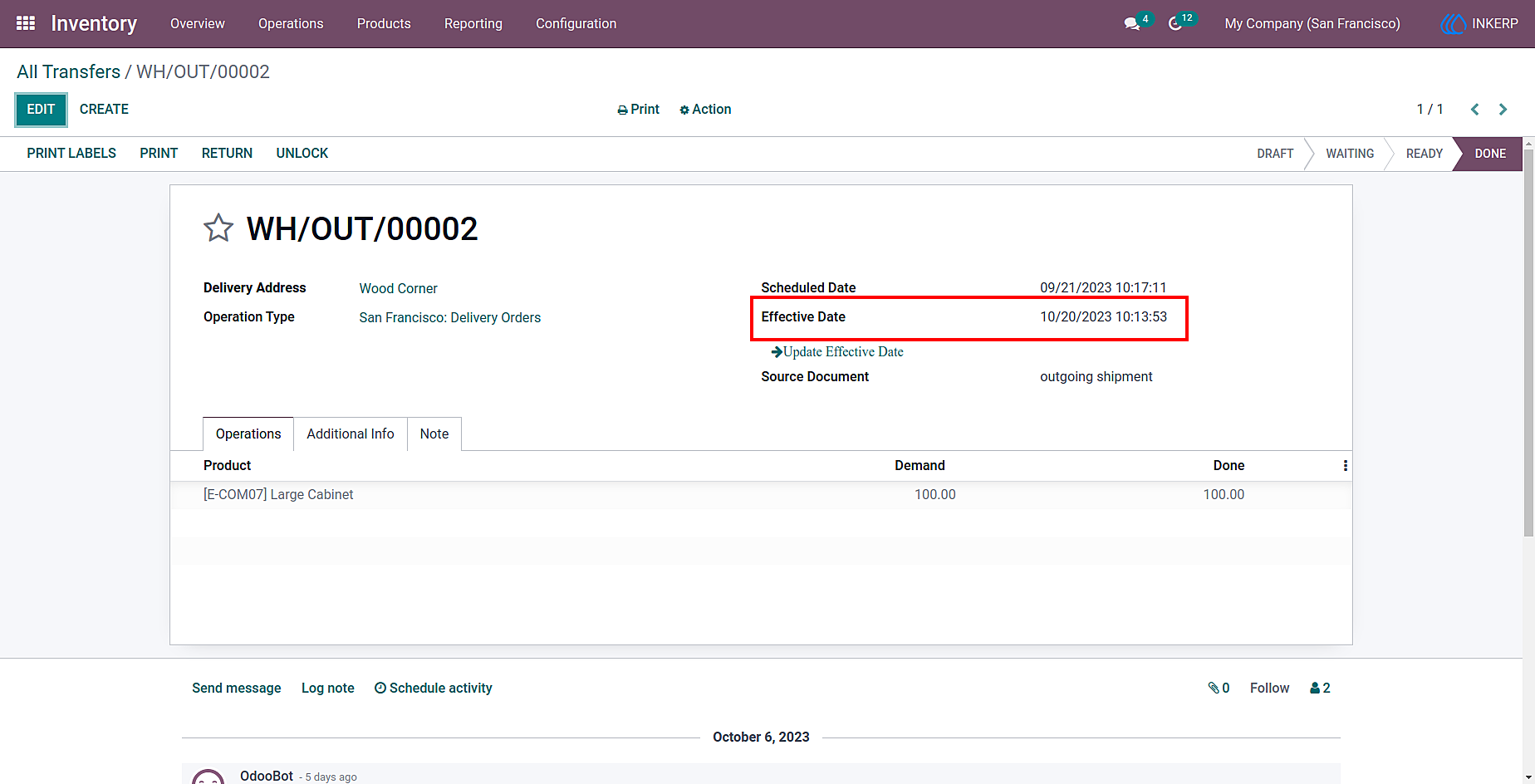Open the Wood Corner delivery address link
Viewport: 1535px width, 784px height.
(x=398, y=289)
